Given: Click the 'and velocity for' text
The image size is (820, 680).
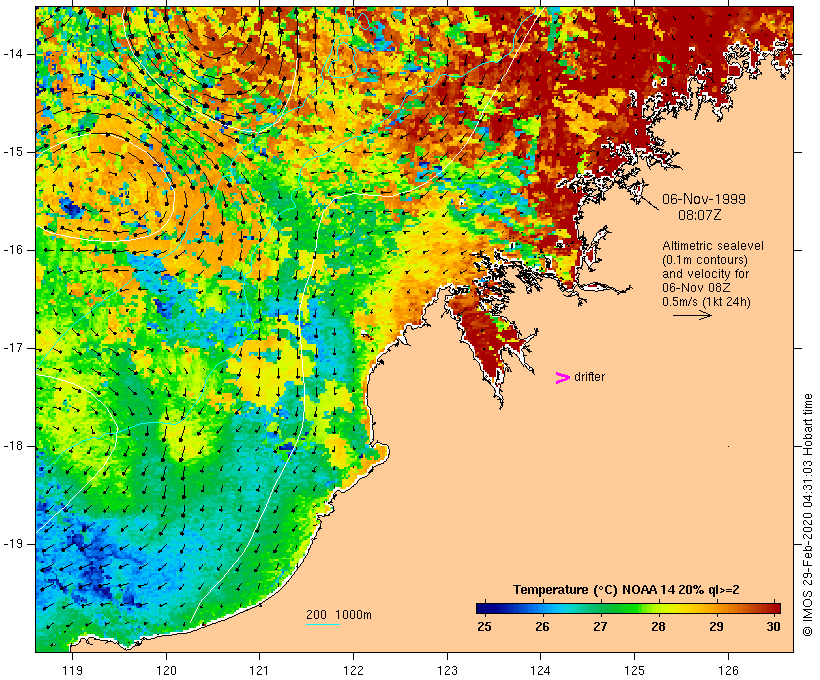Looking at the screenshot, I should pos(705,274).
